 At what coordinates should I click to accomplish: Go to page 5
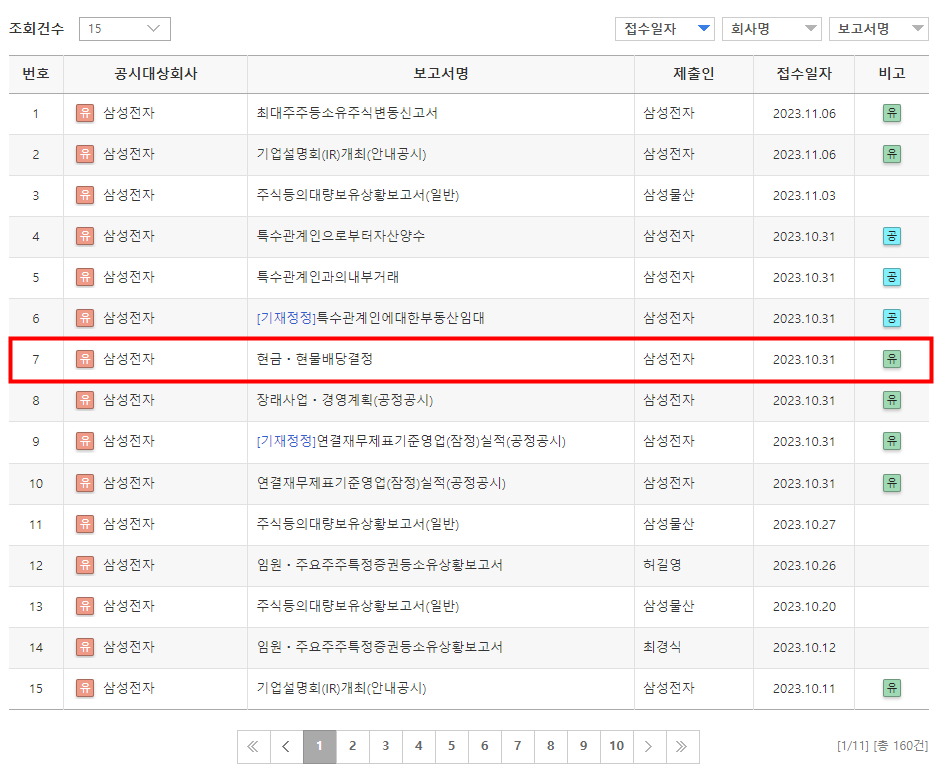[452, 746]
